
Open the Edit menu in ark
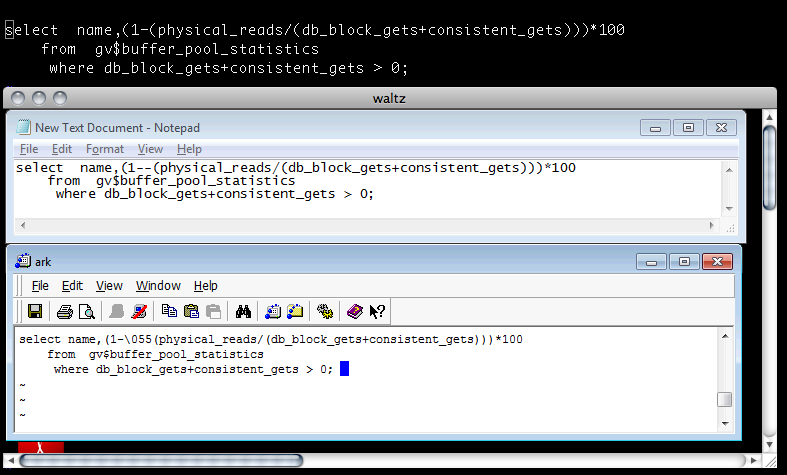[x=72, y=286]
